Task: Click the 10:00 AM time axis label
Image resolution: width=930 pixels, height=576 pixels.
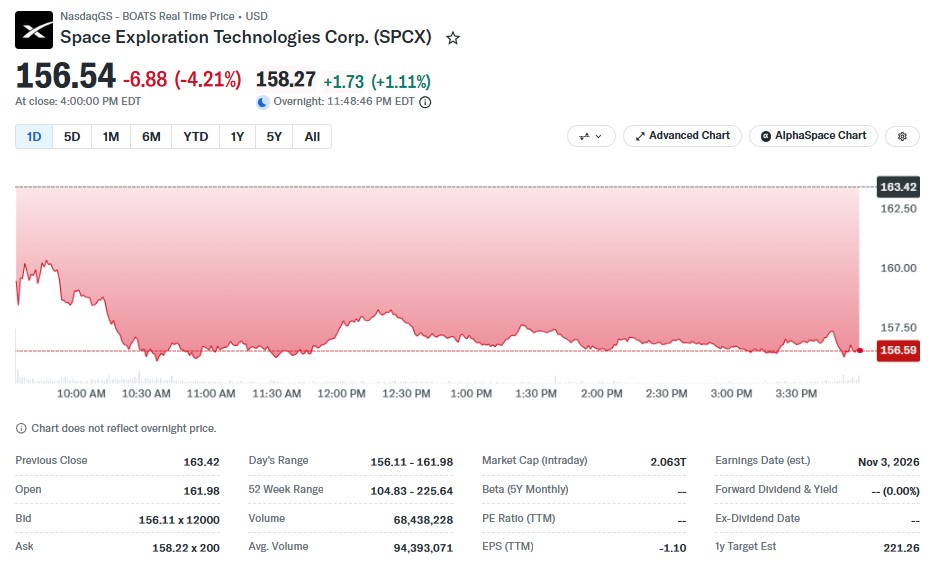Action: pyautogui.click(x=81, y=393)
